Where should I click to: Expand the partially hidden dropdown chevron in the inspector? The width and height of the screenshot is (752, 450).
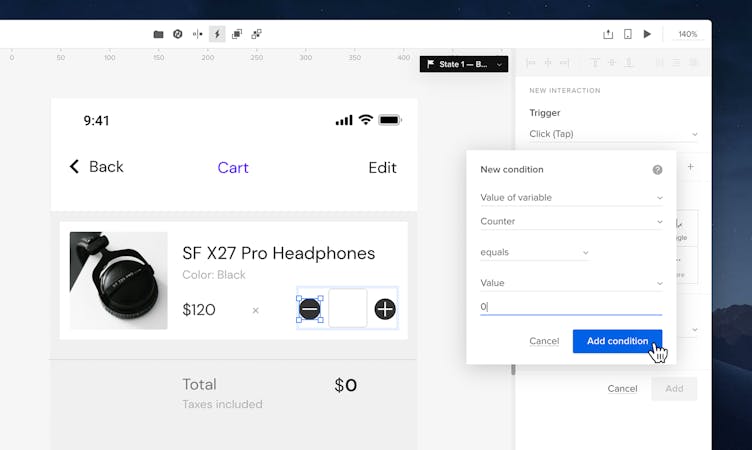[695, 330]
